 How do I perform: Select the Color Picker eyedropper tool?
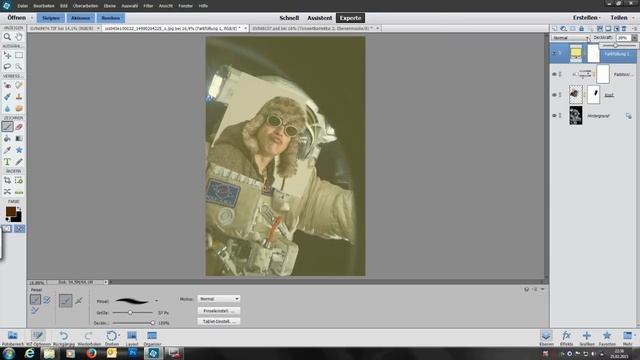pos(7,150)
